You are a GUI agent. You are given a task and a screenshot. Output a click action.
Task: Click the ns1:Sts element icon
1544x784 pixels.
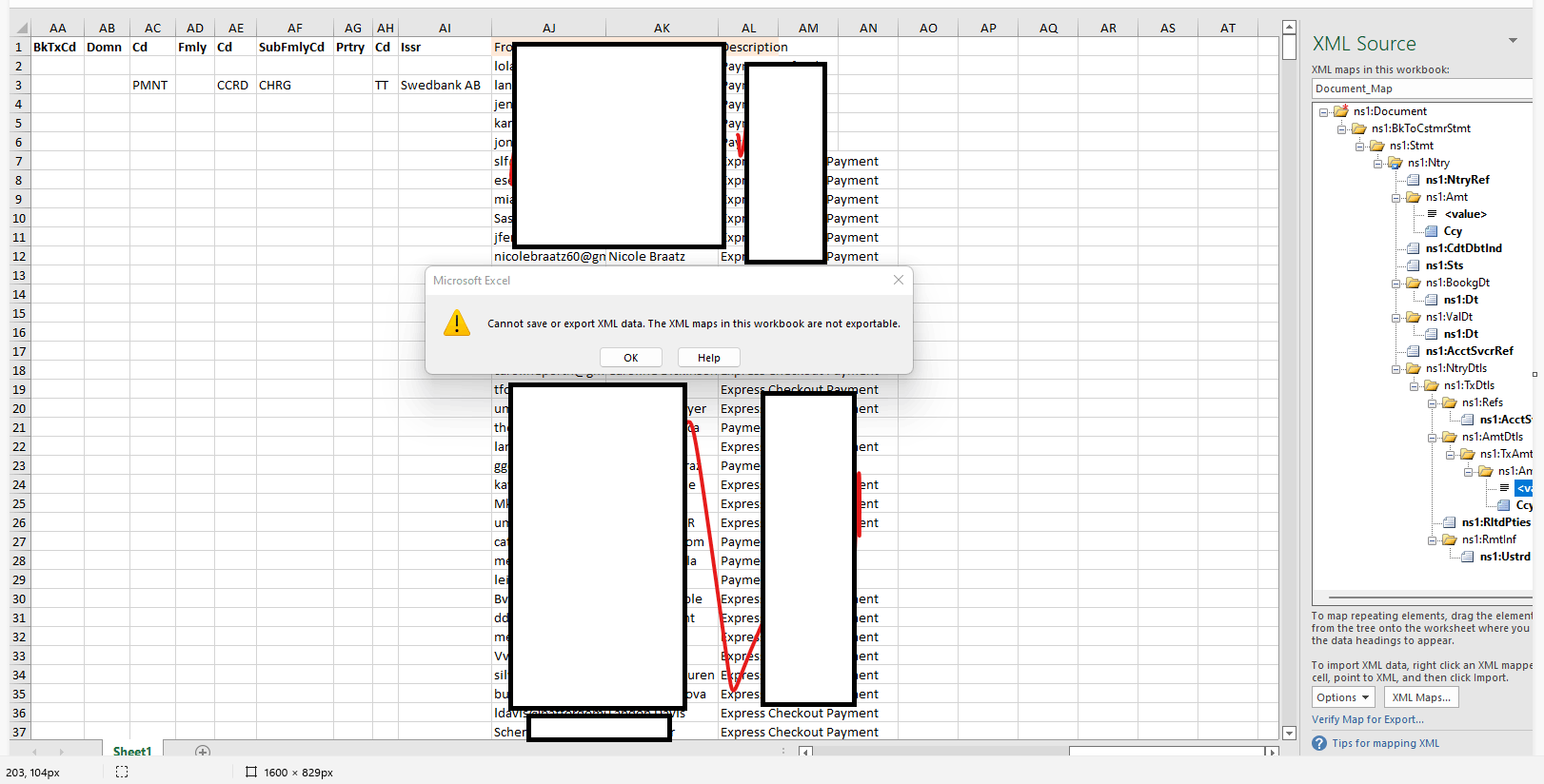tap(1414, 265)
